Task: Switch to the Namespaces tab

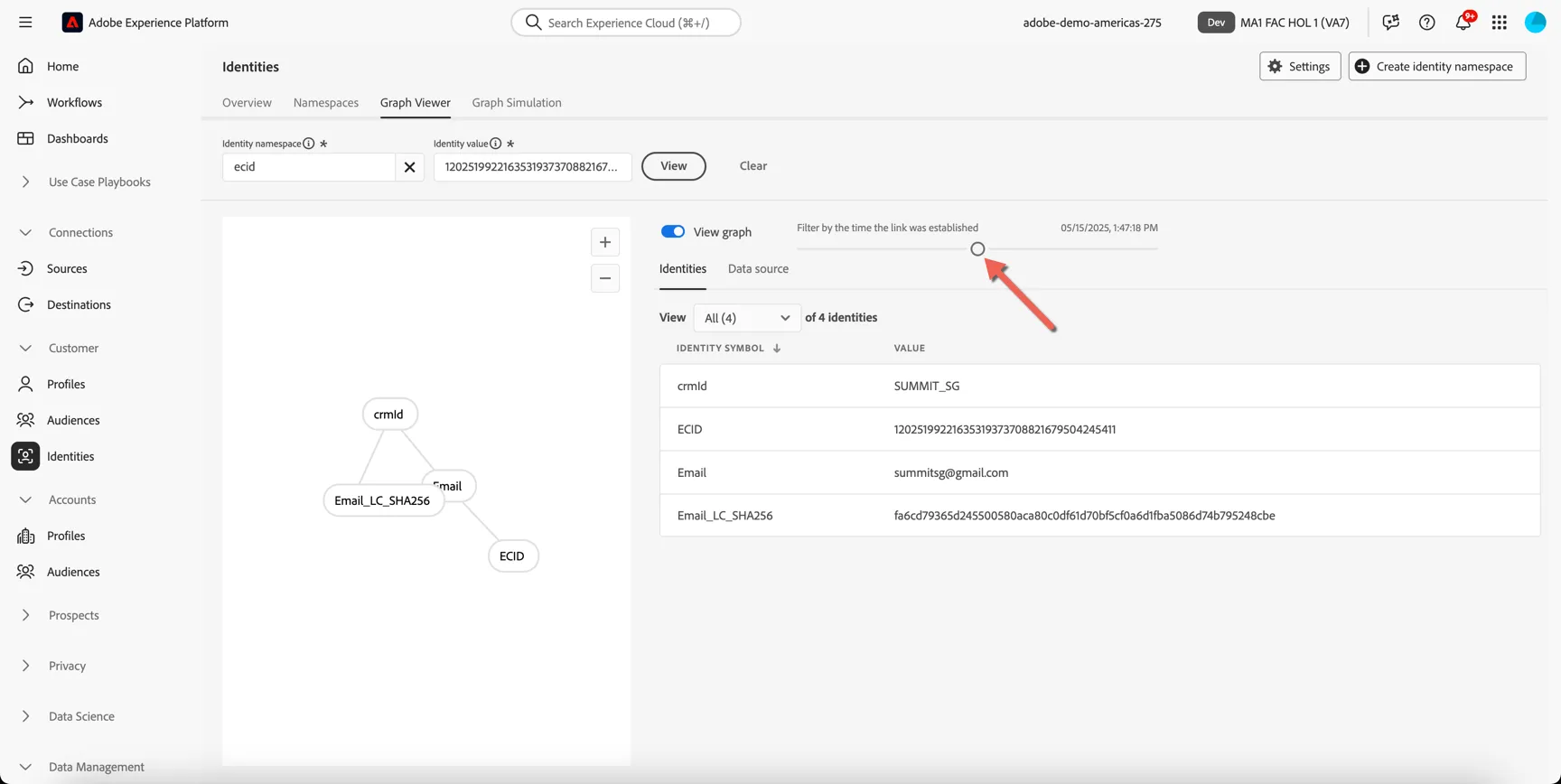Action: (326, 102)
